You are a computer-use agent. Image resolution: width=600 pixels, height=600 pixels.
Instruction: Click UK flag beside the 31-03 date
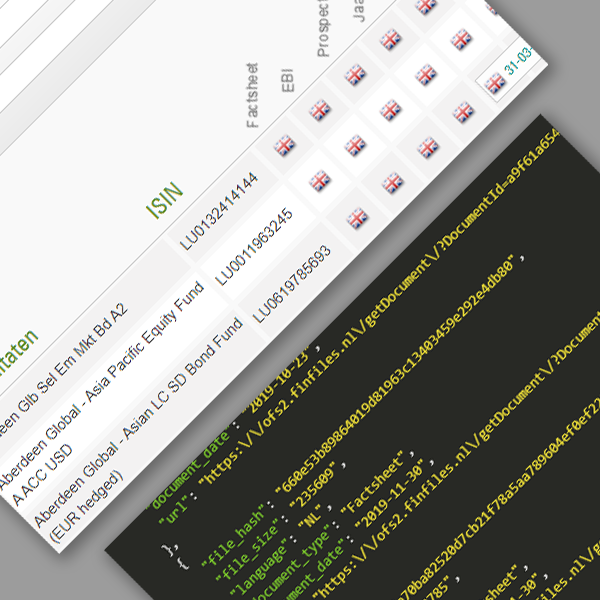click(495, 83)
